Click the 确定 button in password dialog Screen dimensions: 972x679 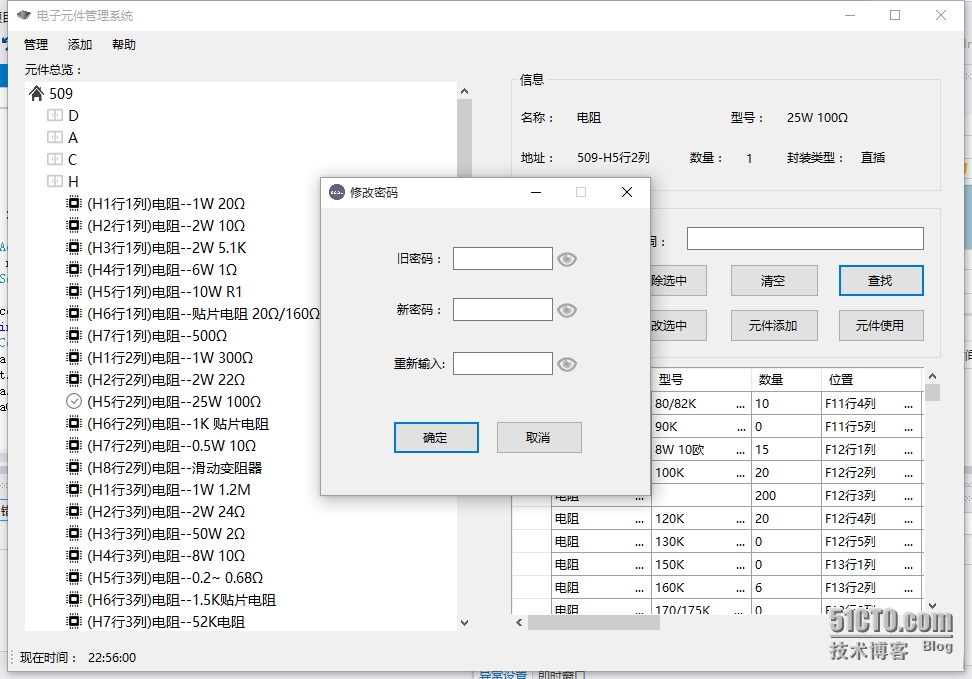(436, 438)
